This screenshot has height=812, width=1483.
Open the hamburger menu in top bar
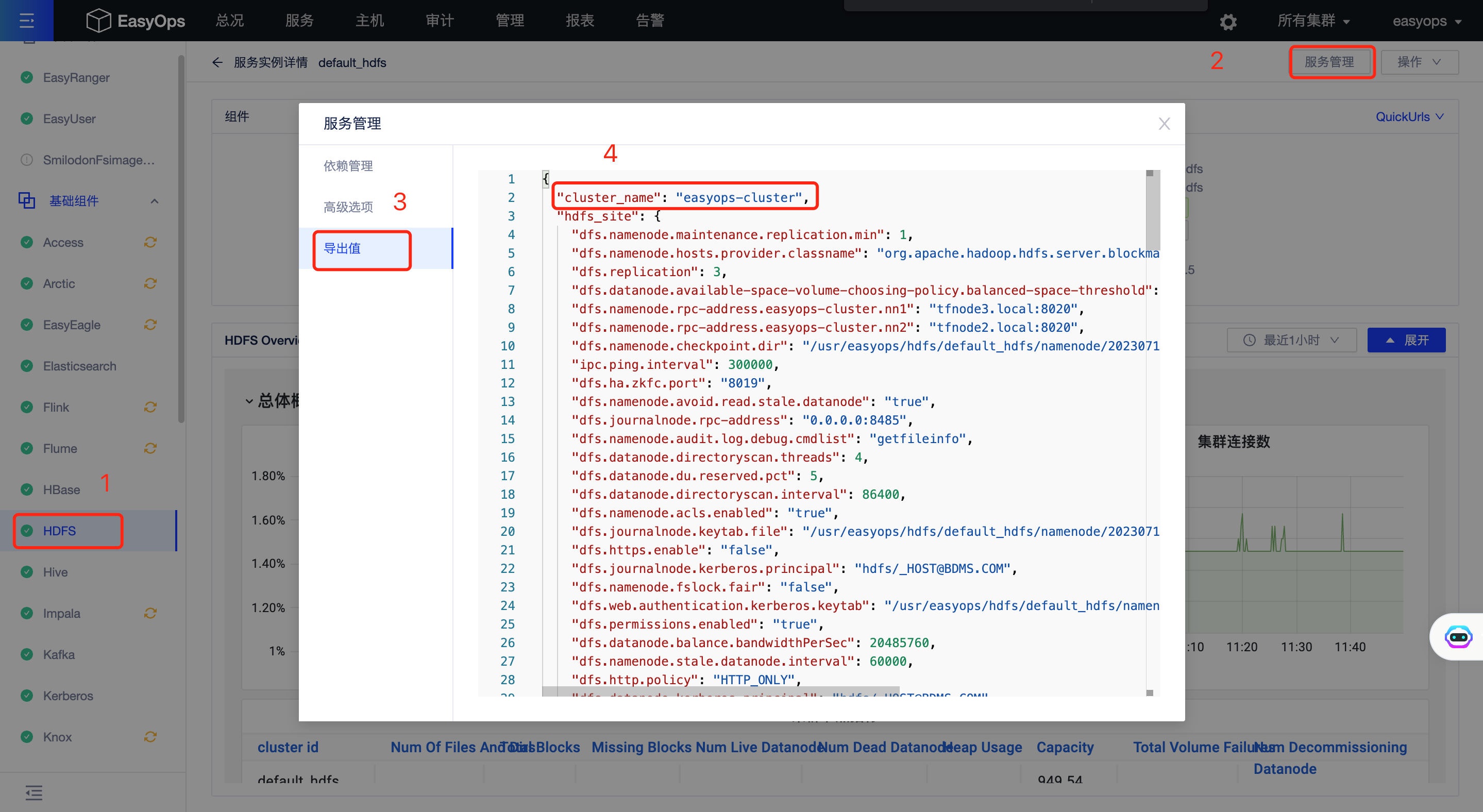click(26, 21)
